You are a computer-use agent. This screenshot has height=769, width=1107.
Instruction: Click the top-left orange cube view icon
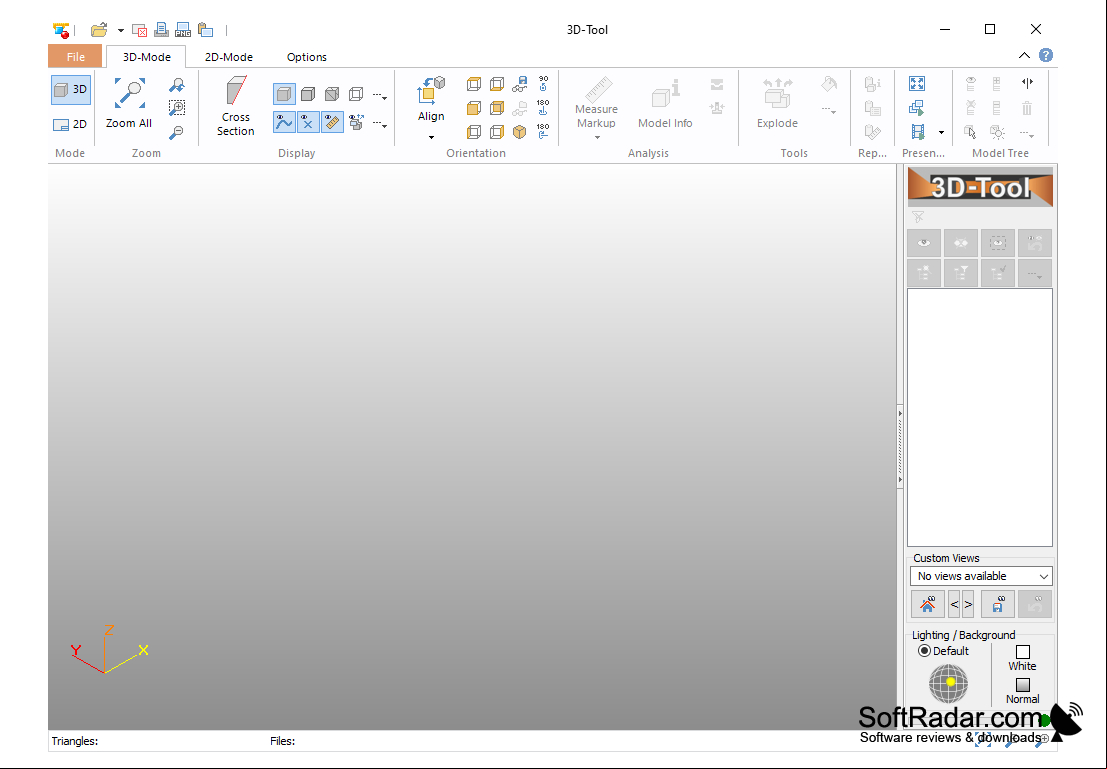tap(474, 84)
